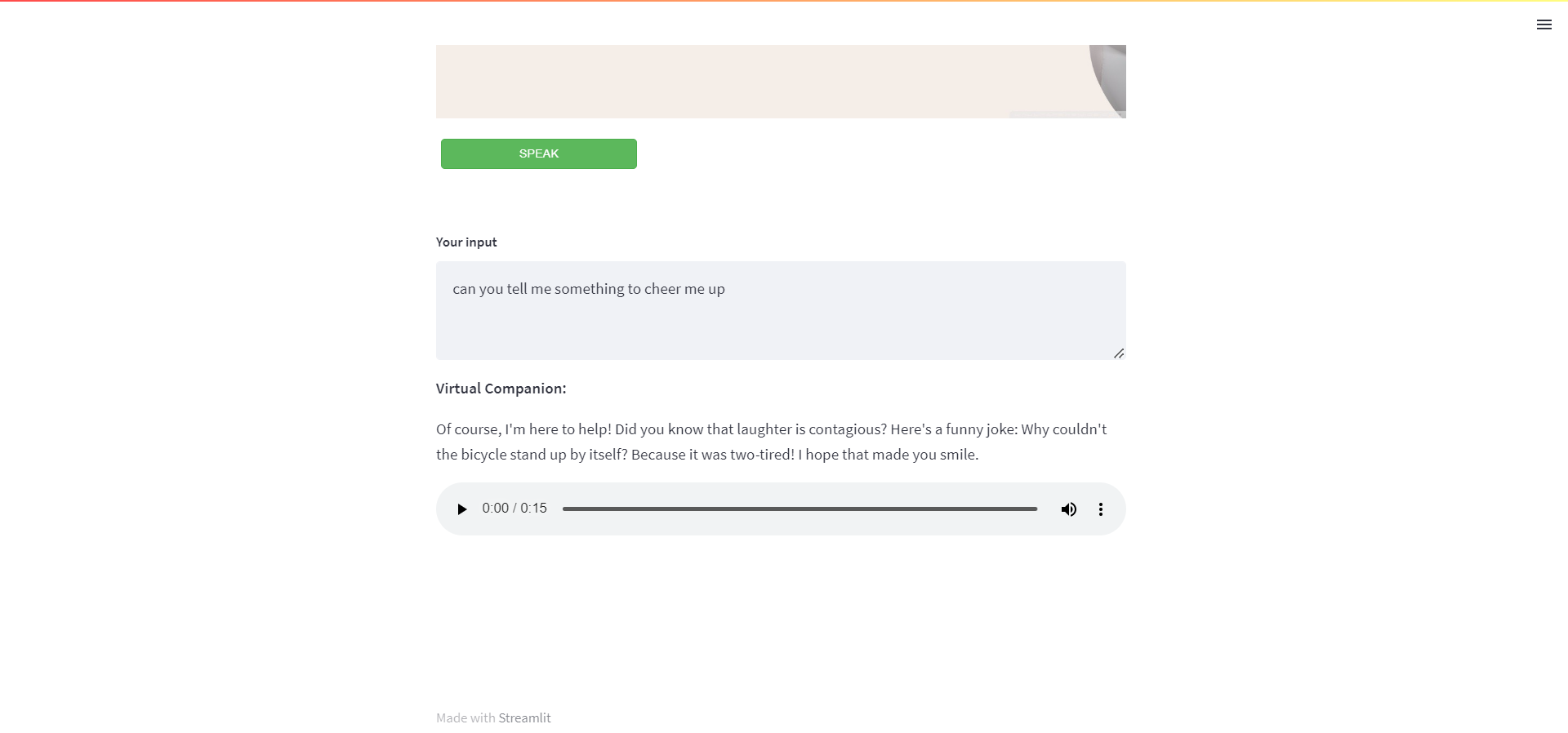Screen dimensions: 1568x733
Task: Click the play triangle icon on the audio player
Action: [x=462, y=509]
